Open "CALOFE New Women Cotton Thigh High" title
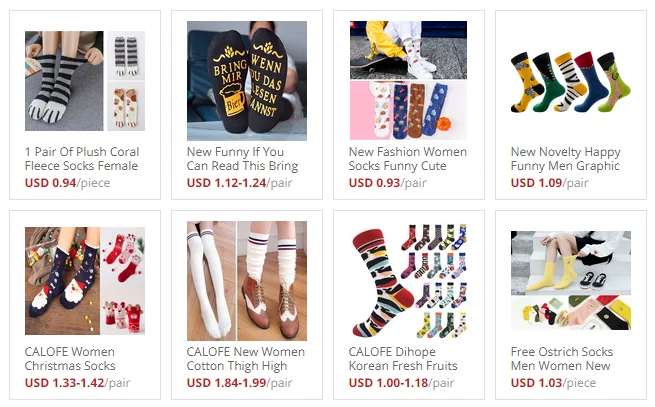The height and width of the screenshot is (407, 655). point(246,359)
